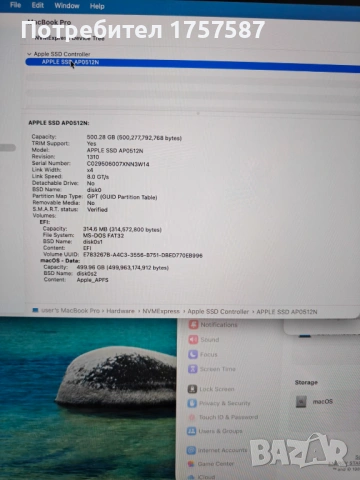Click the APPLE SSD AP0512N detail heading

tap(59, 123)
